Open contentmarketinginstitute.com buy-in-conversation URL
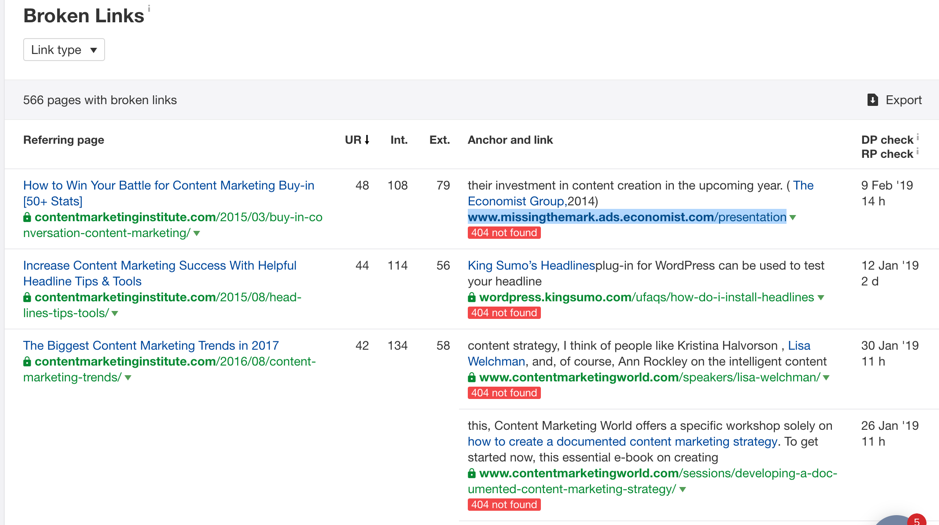This screenshot has width=939, height=525. click(173, 225)
